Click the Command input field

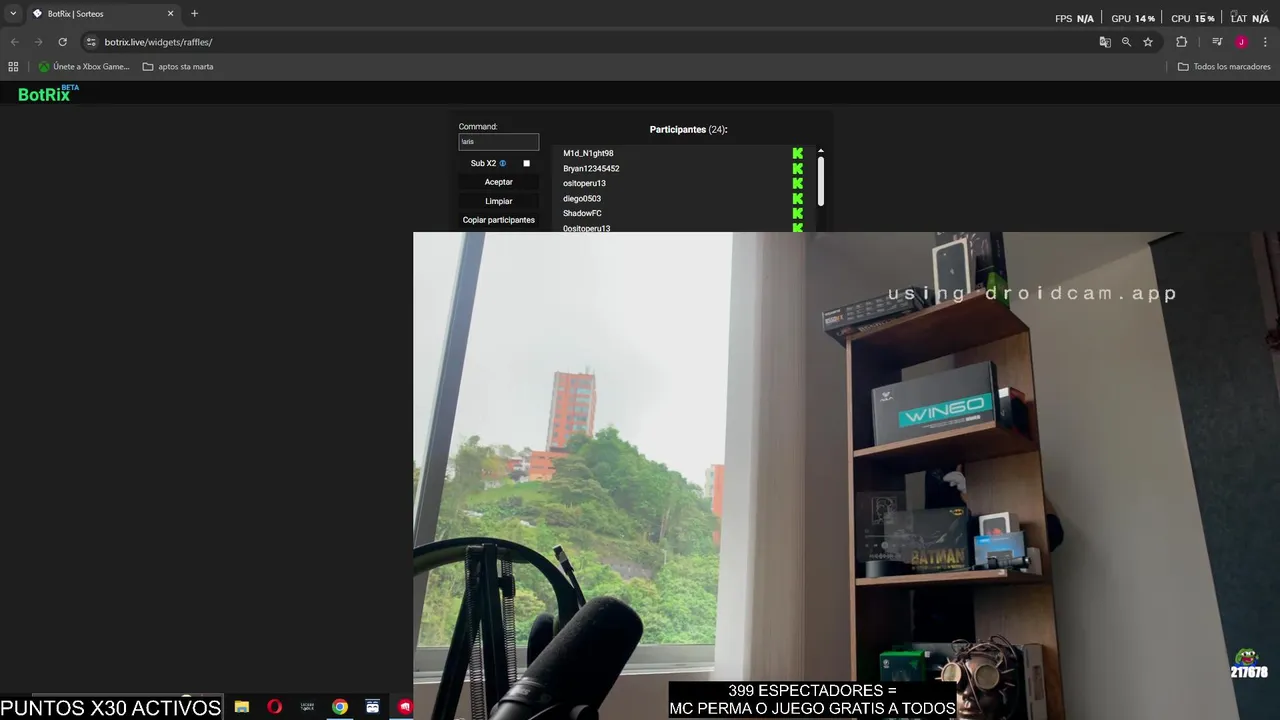click(x=498, y=142)
